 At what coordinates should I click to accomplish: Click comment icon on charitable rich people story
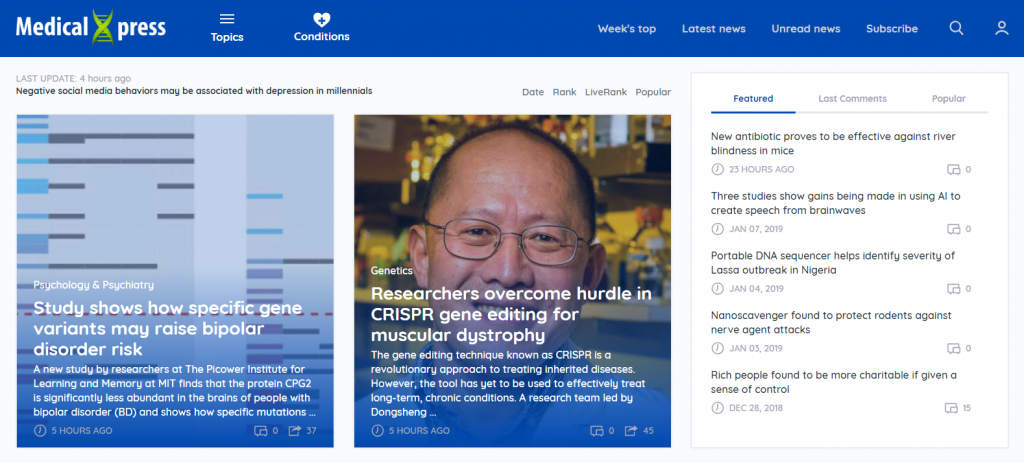click(951, 408)
